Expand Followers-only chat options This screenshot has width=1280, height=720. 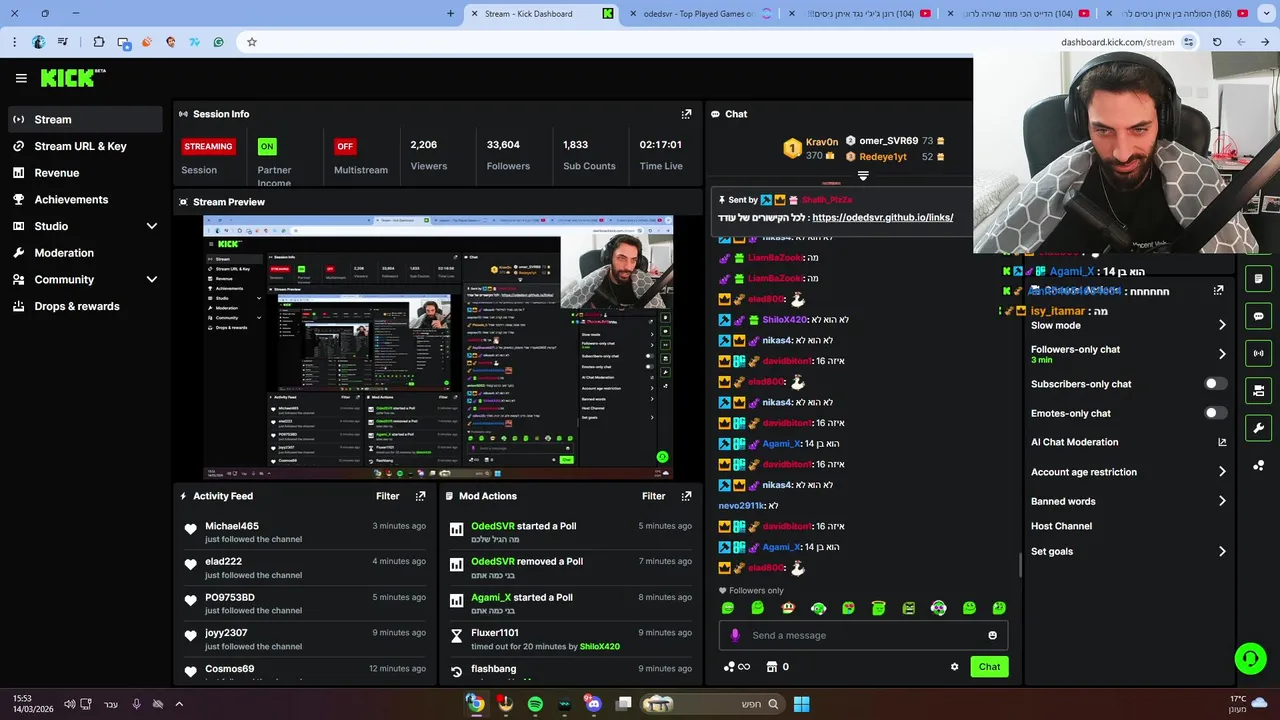[1222, 354]
